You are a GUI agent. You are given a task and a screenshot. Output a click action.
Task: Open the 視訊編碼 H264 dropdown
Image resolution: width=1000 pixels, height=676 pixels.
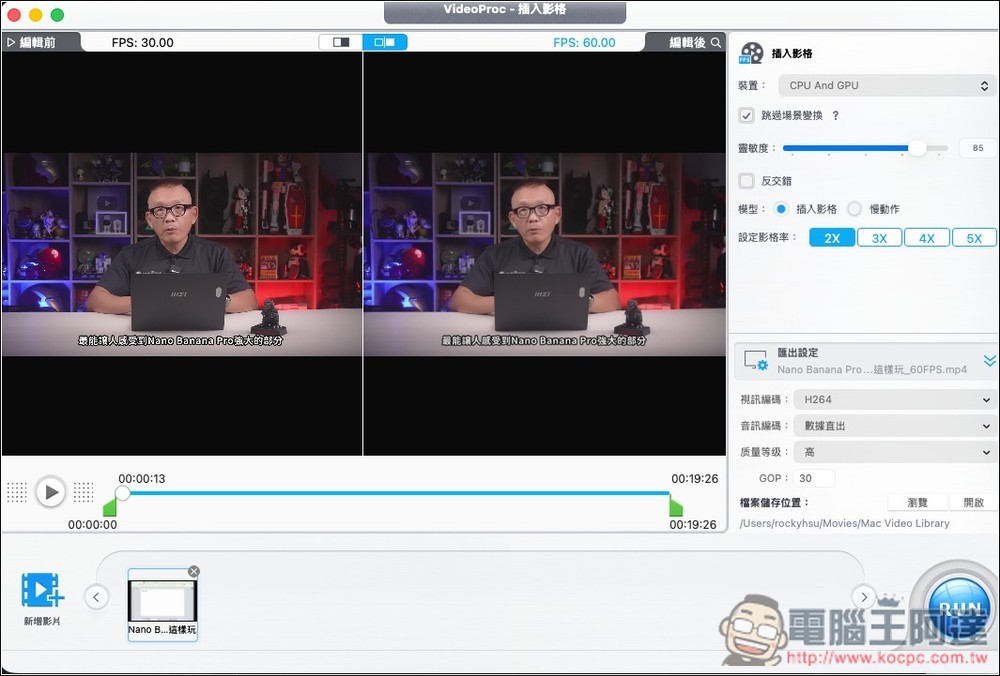coord(895,399)
